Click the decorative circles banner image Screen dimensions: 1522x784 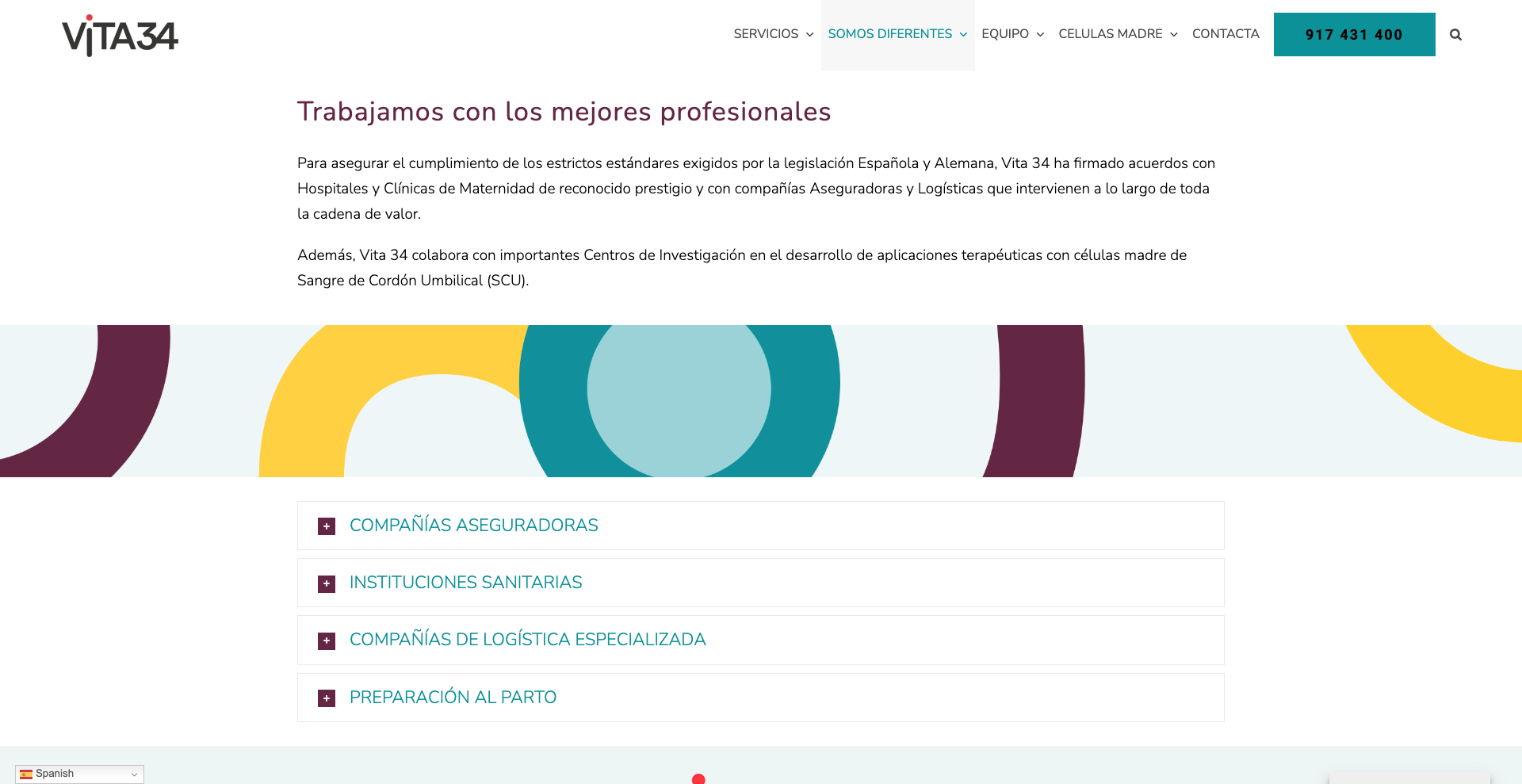[x=761, y=400]
